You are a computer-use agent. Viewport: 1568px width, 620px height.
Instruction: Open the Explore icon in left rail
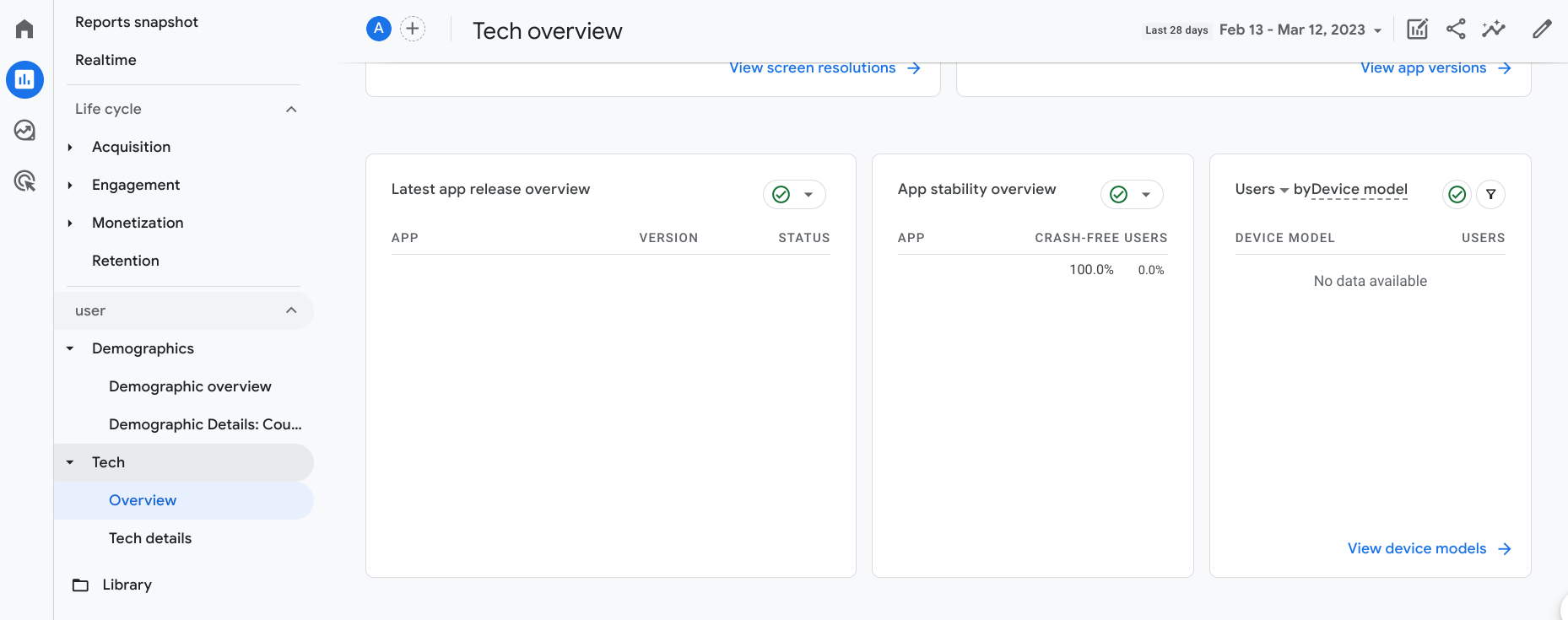coord(24,130)
